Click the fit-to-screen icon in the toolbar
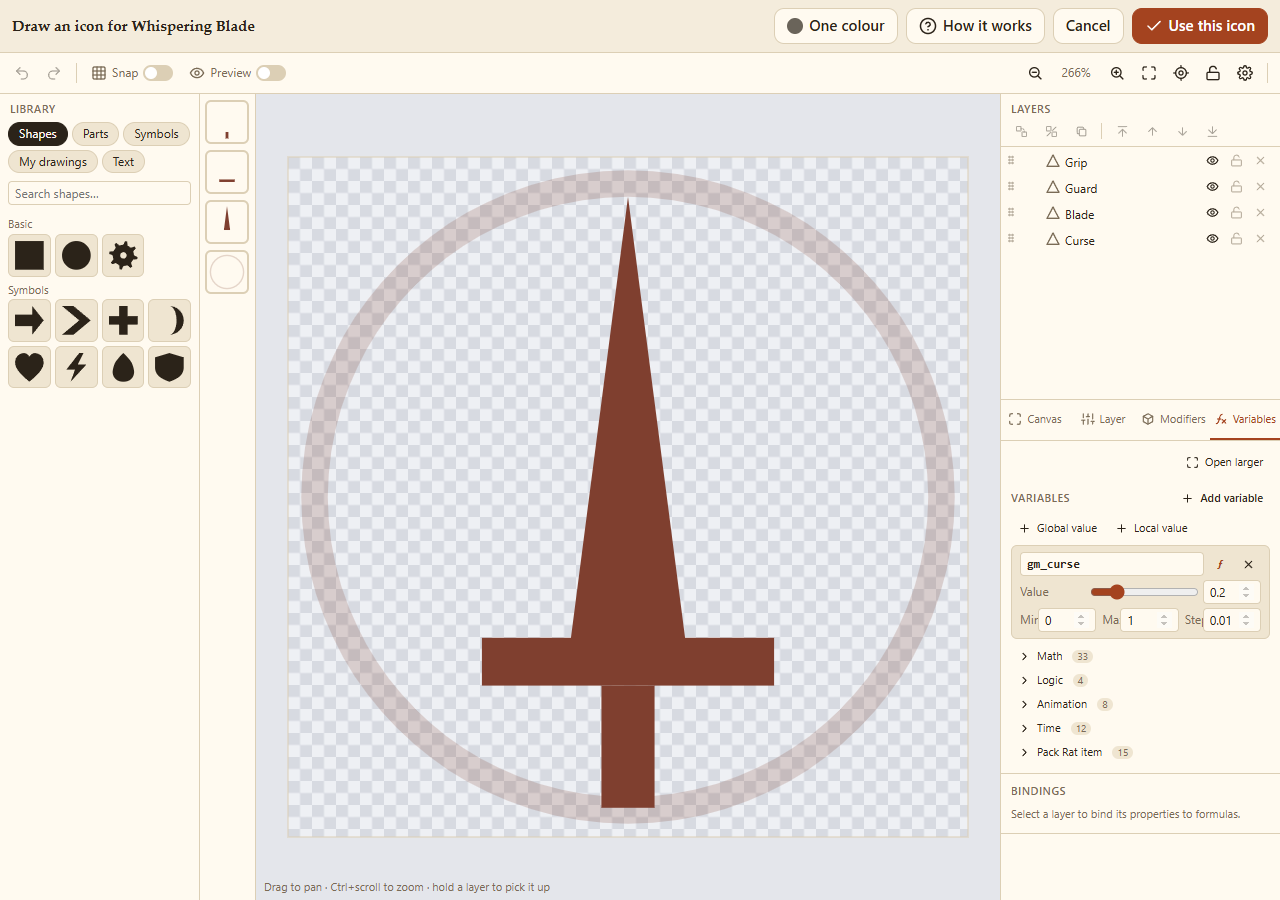The image size is (1280, 900). pos(1149,73)
